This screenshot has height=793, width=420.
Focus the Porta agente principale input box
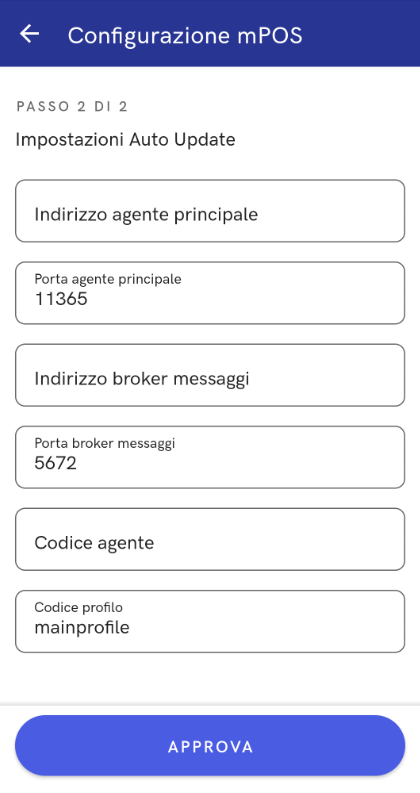(210, 293)
